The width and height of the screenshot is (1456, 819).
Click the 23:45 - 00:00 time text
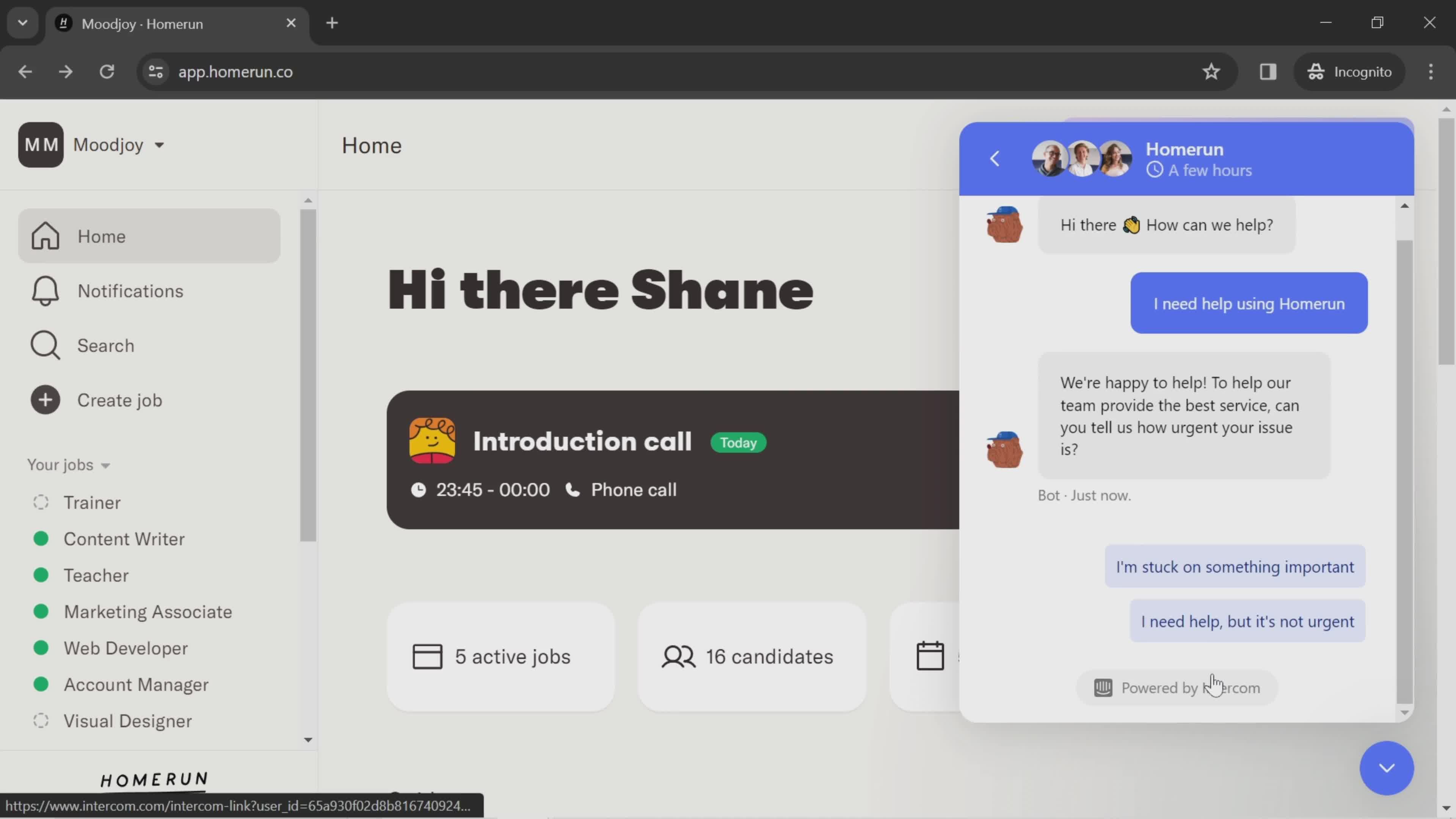[492, 490]
